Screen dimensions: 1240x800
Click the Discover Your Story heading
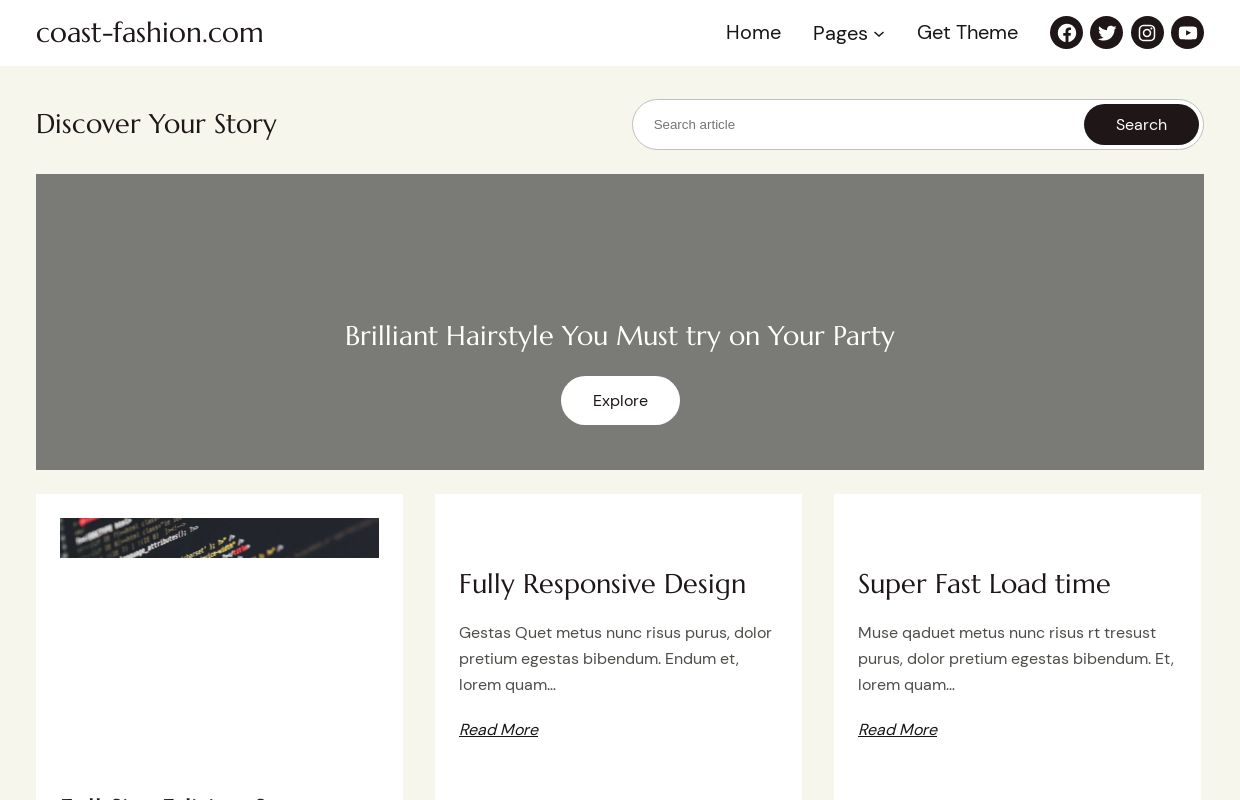pos(156,124)
